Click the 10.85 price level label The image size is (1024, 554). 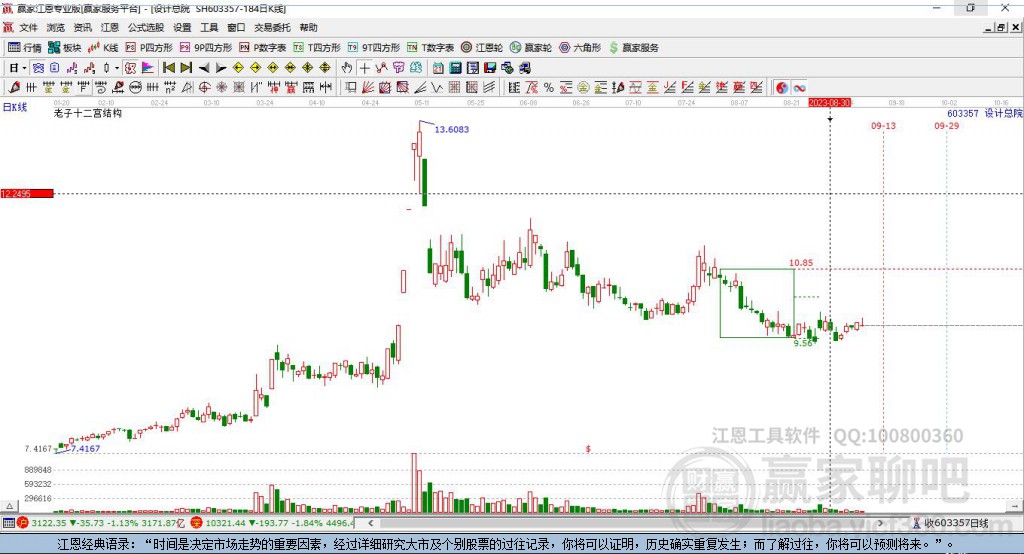click(x=801, y=263)
